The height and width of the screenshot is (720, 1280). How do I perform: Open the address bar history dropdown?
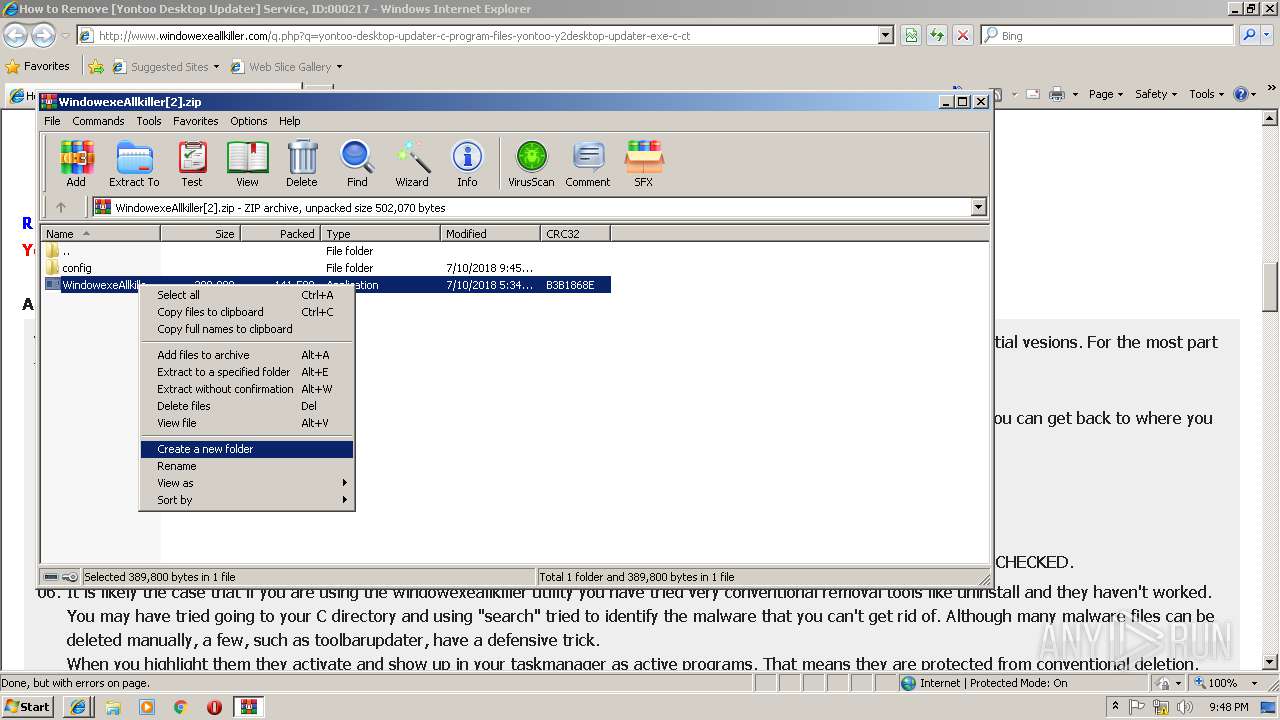(x=886, y=35)
